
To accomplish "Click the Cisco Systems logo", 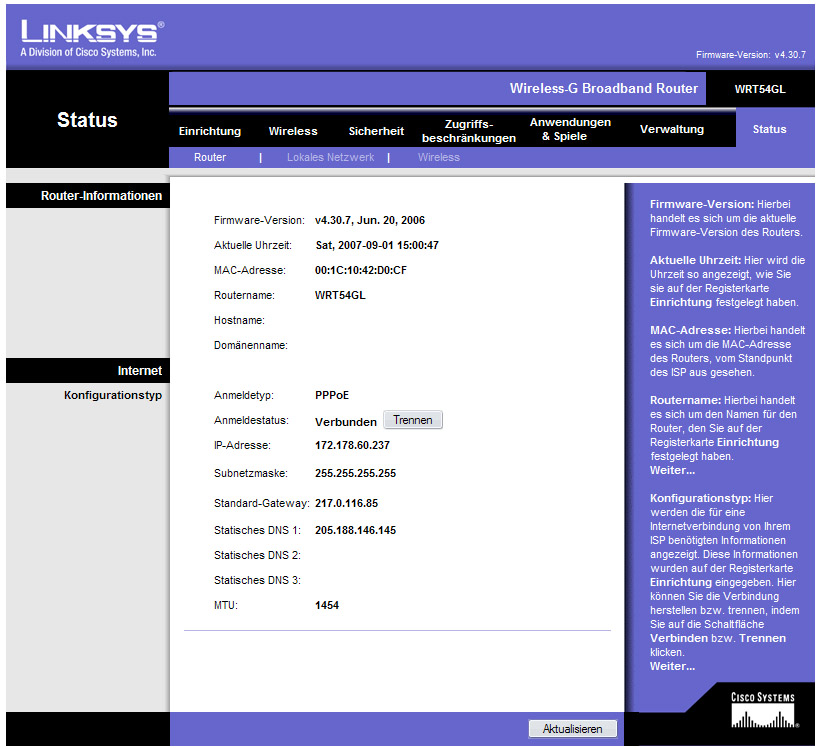I will point(764,709).
